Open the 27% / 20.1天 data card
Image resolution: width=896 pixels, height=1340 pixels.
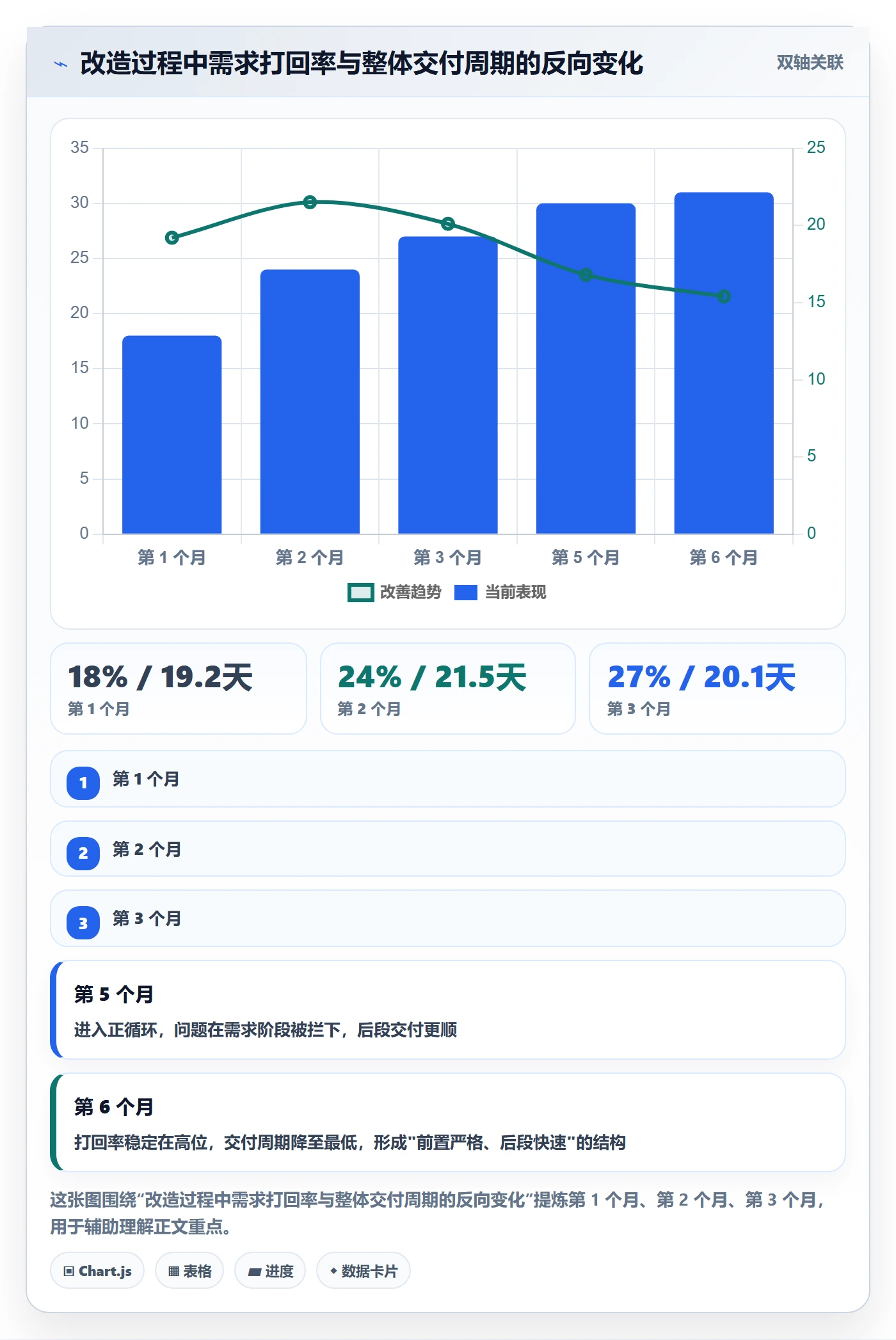coord(717,689)
